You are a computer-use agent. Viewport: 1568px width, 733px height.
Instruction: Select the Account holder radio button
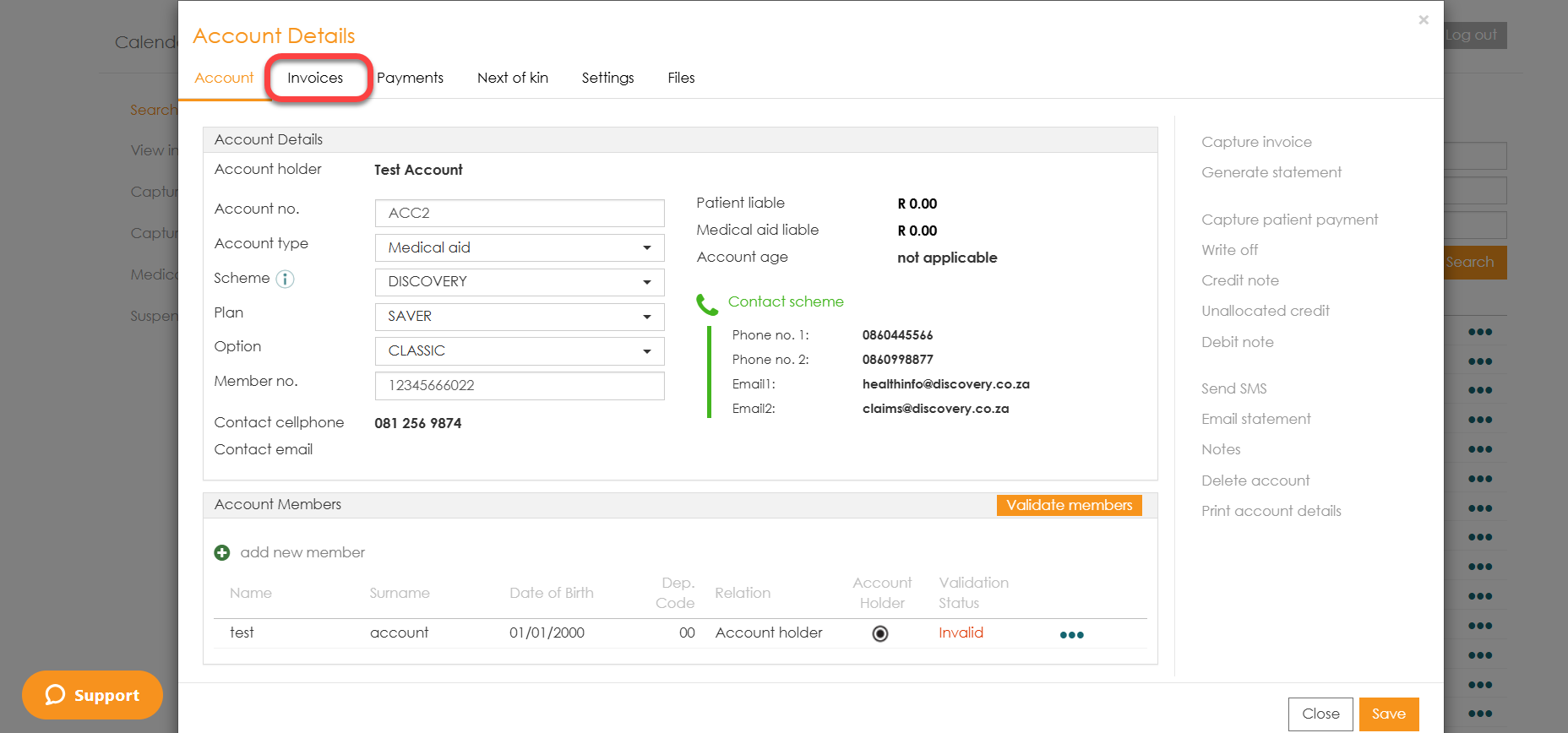tap(880, 633)
